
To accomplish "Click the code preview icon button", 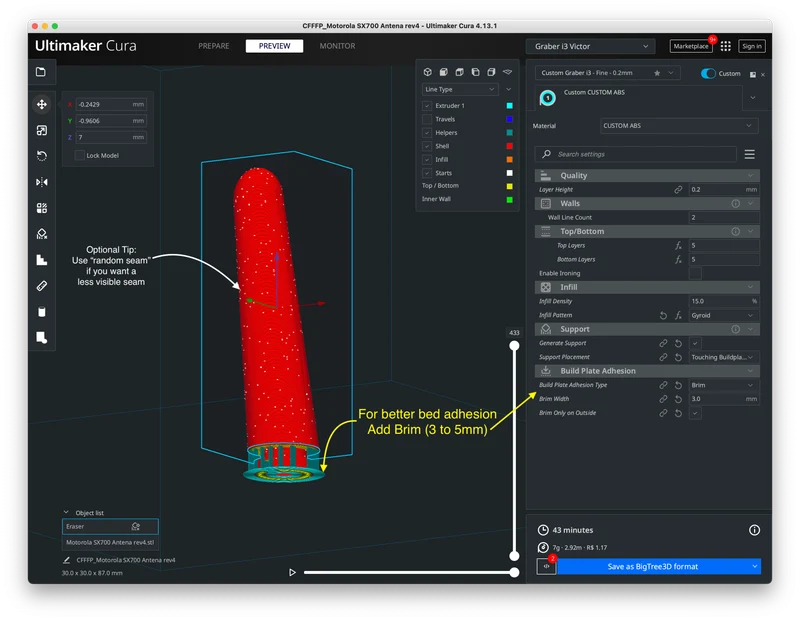I will [546, 566].
